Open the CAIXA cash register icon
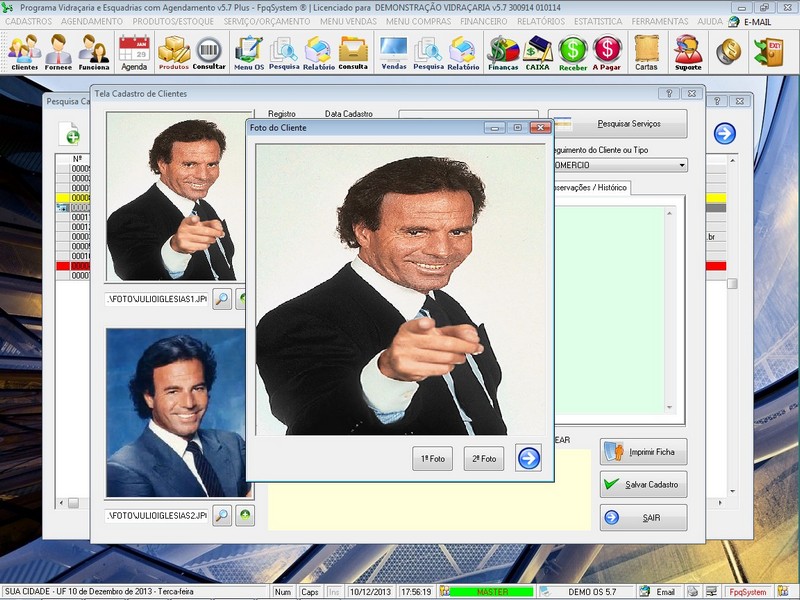 point(538,52)
